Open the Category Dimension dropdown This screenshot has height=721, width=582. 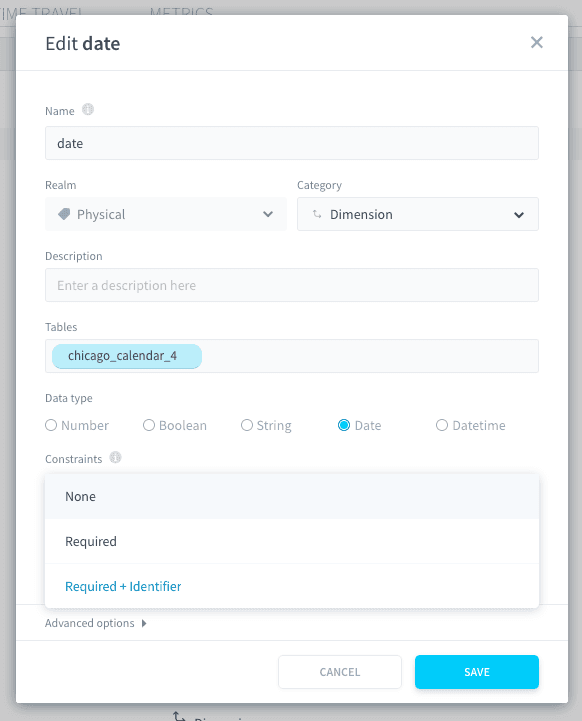coord(418,214)
